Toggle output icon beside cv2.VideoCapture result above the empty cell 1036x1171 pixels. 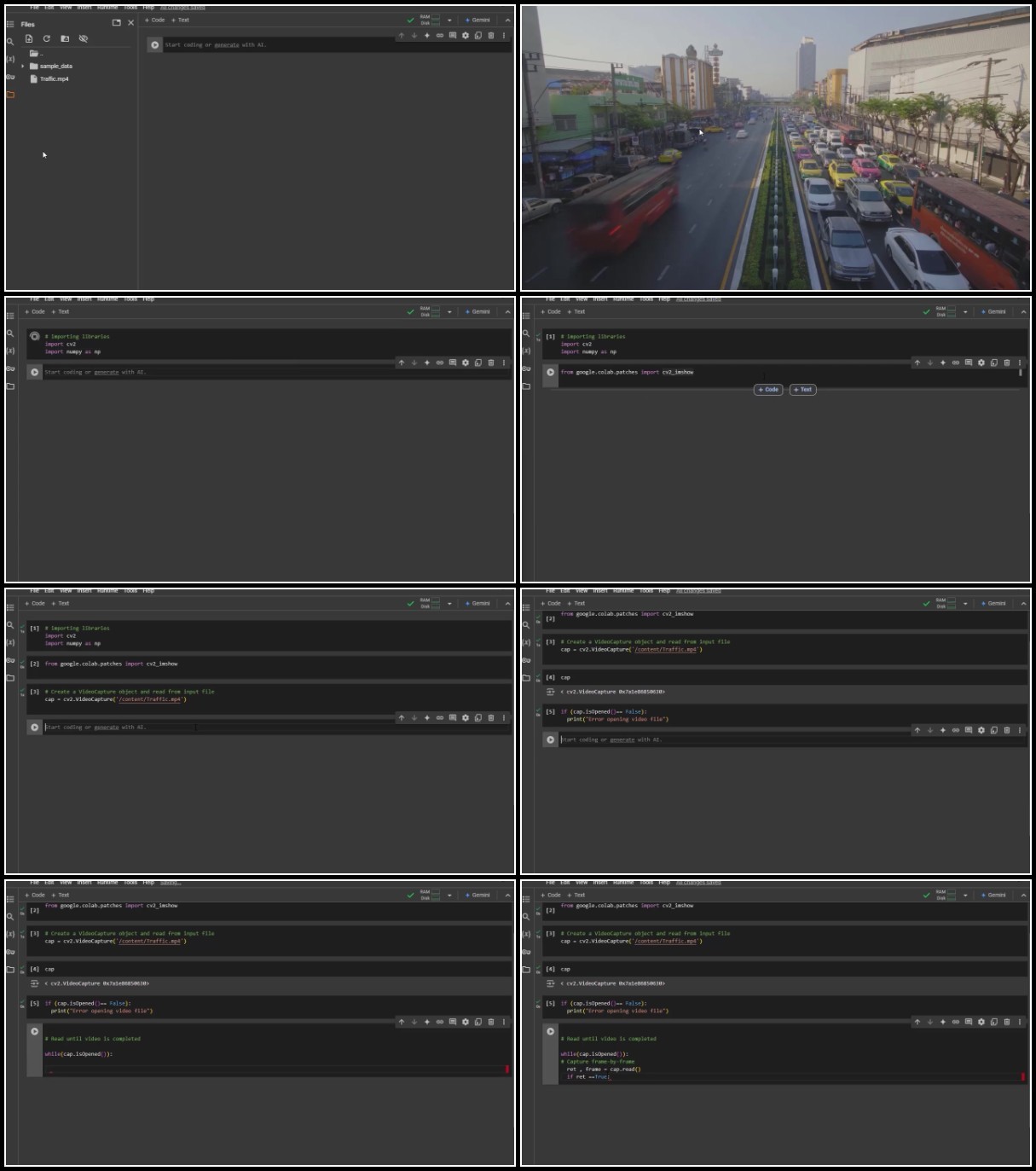[x=550, y=692]
